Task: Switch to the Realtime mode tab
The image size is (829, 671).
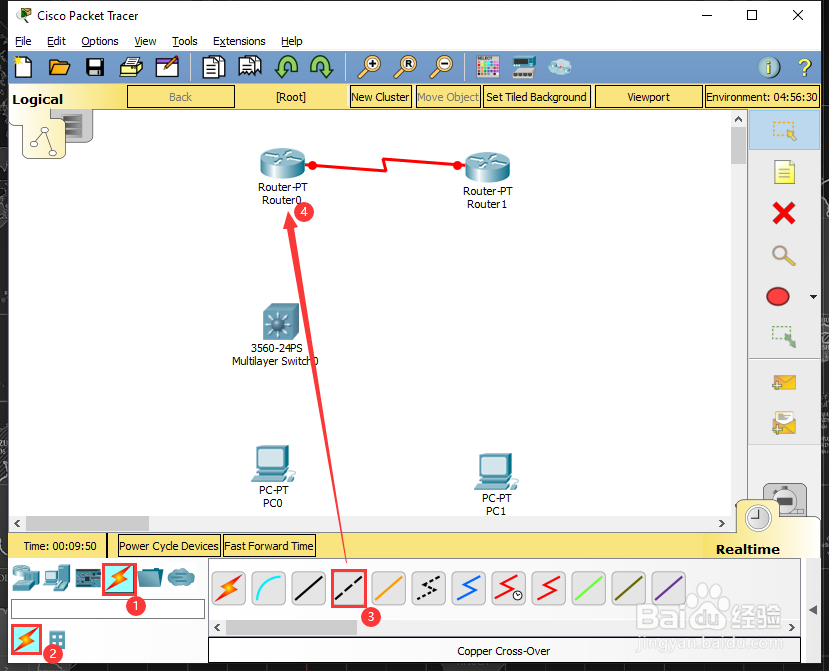Action: tap(748, 549)
